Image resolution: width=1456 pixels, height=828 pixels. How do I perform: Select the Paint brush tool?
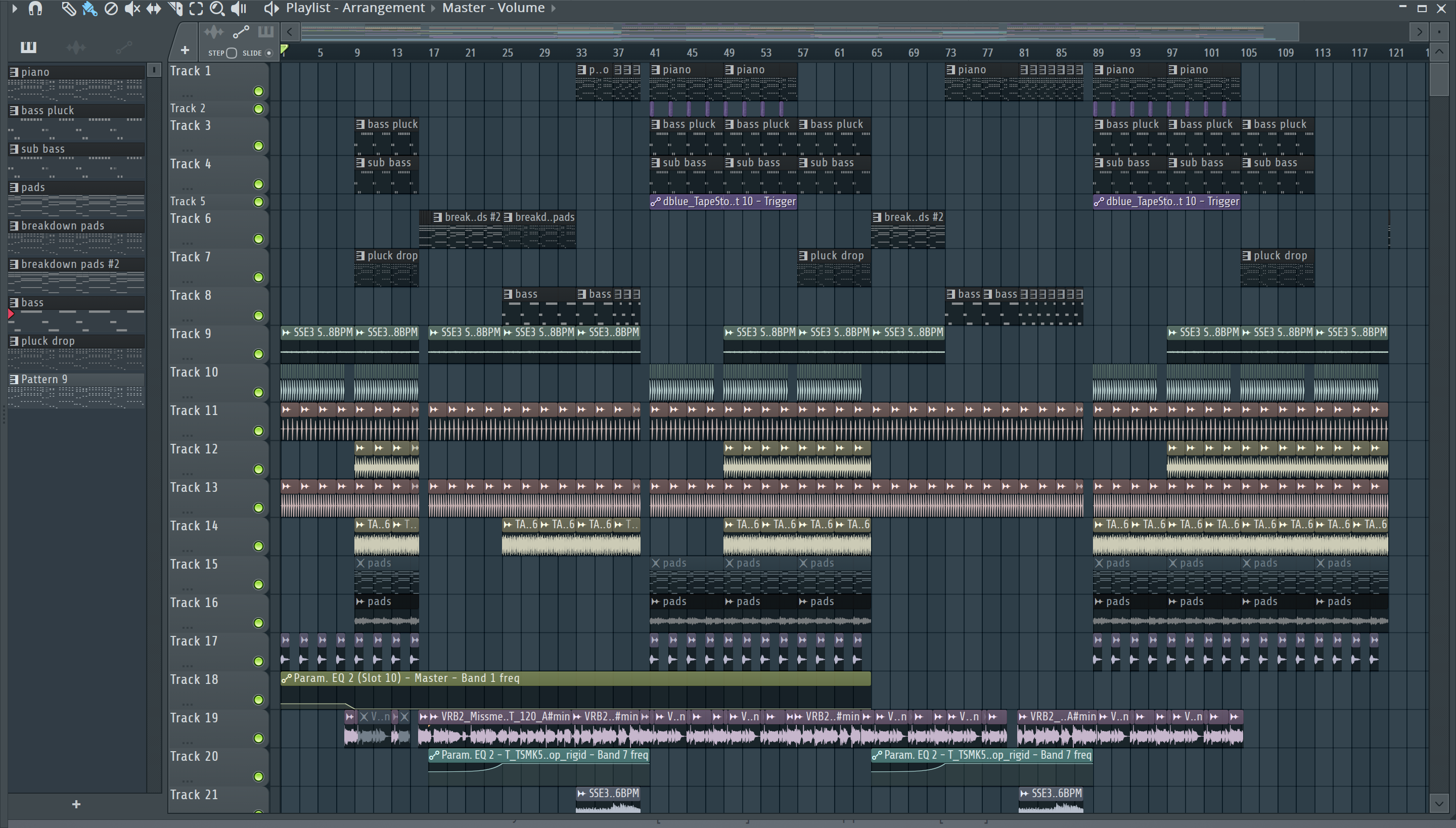click(x=89, y=9)
